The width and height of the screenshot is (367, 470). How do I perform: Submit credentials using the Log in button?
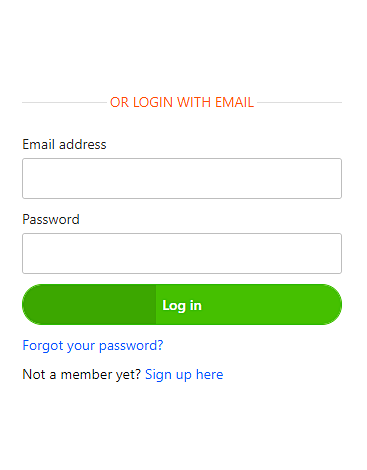[x=182, y=304]
